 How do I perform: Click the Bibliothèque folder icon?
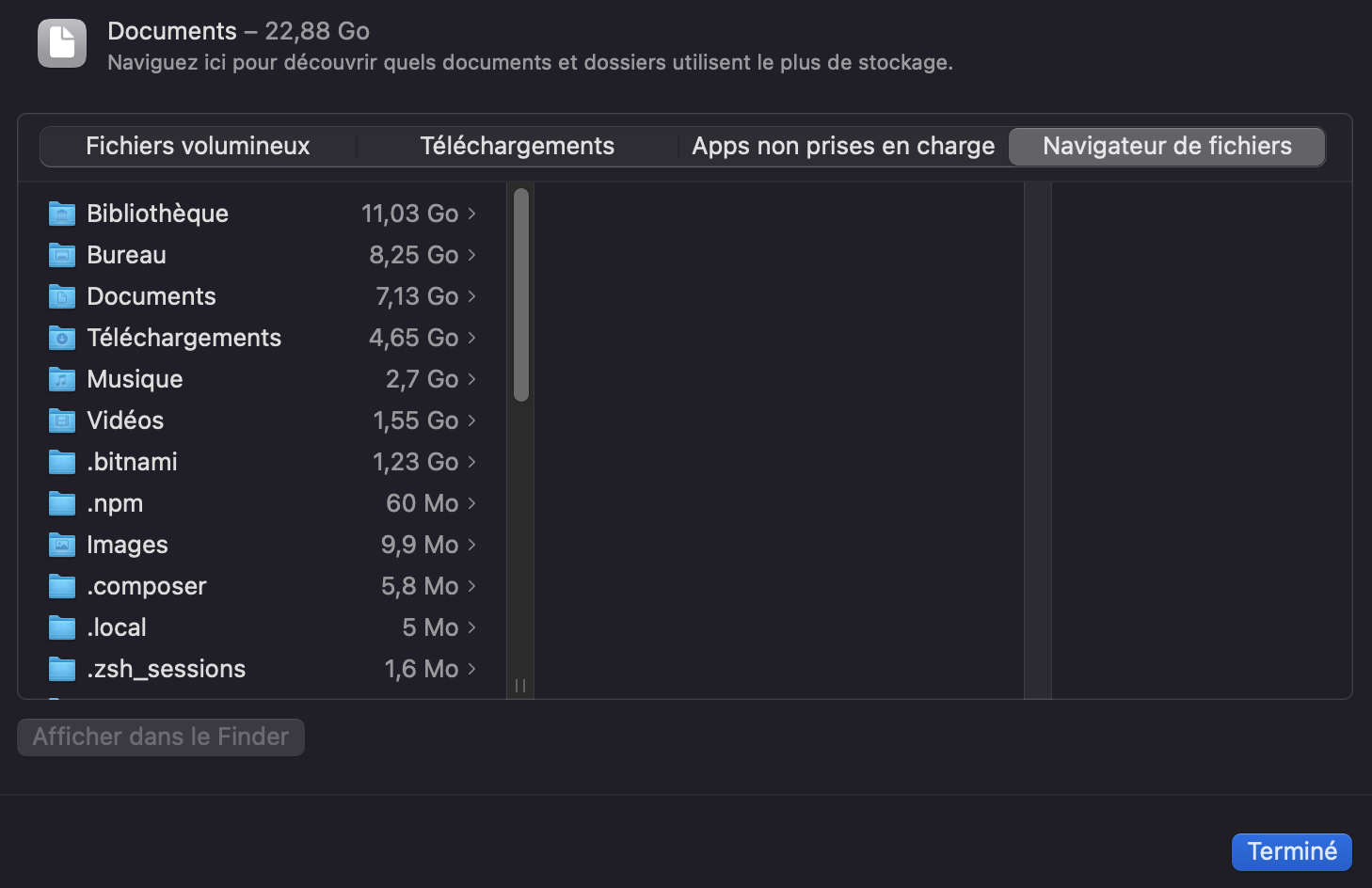point(60,214)
